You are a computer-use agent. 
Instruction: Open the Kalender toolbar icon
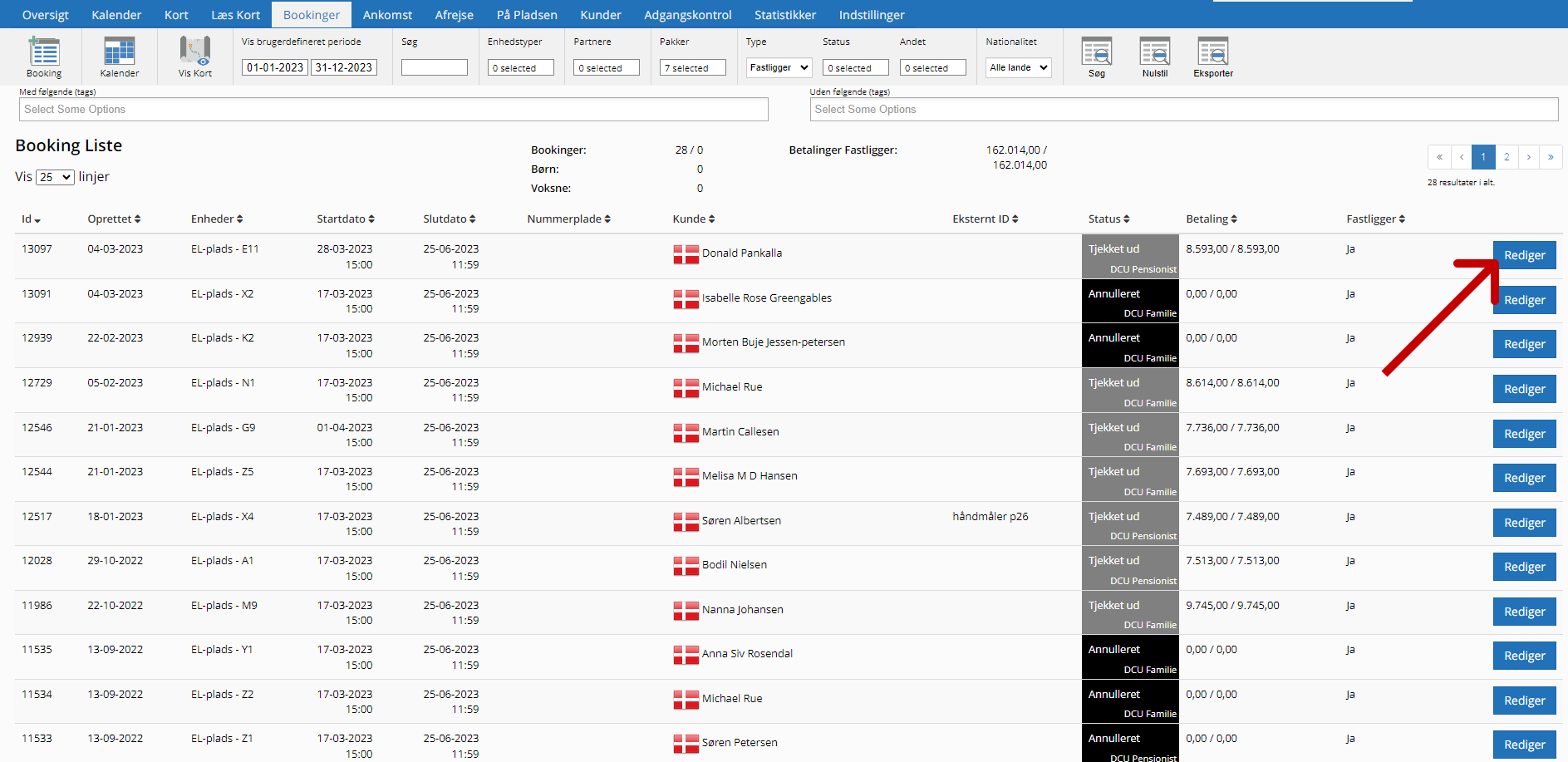119,52
